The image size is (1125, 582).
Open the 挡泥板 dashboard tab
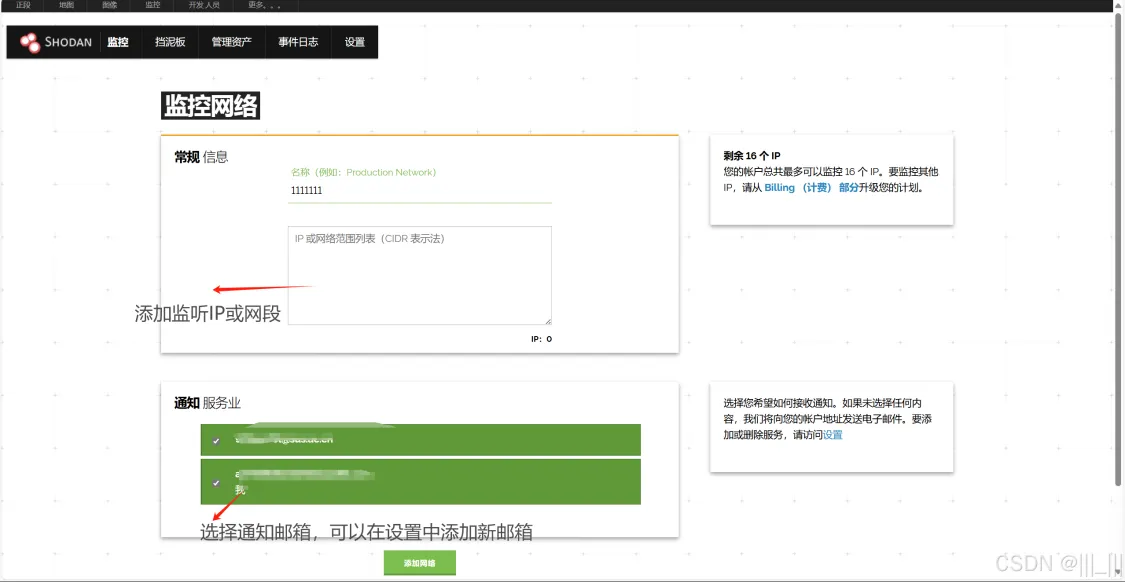click(x=170, y=42)
